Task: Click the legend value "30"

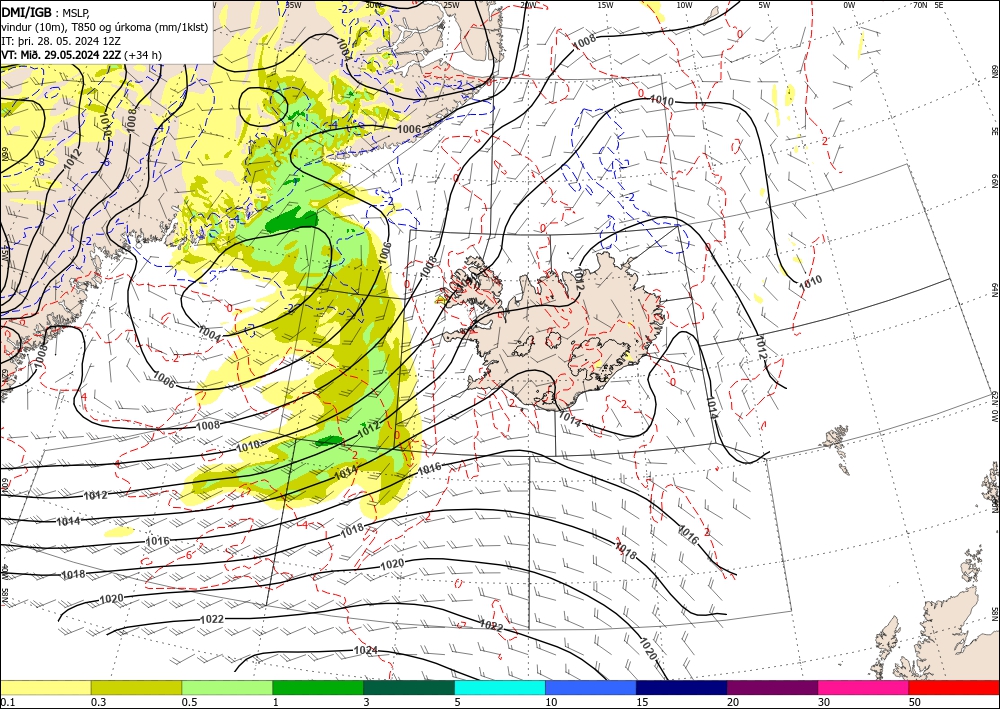Action: click(x=824, y=702)
